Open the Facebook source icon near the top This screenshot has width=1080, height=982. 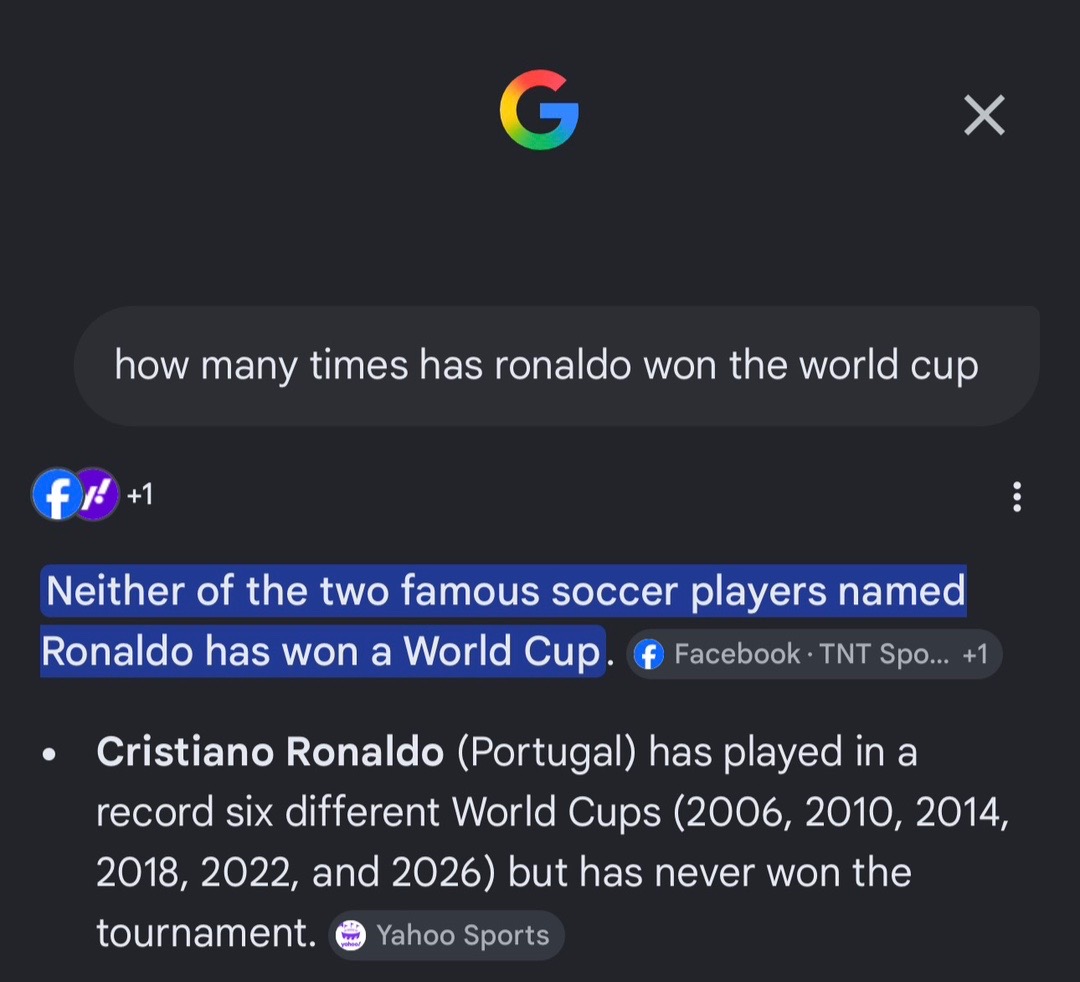tap(56, 494)
